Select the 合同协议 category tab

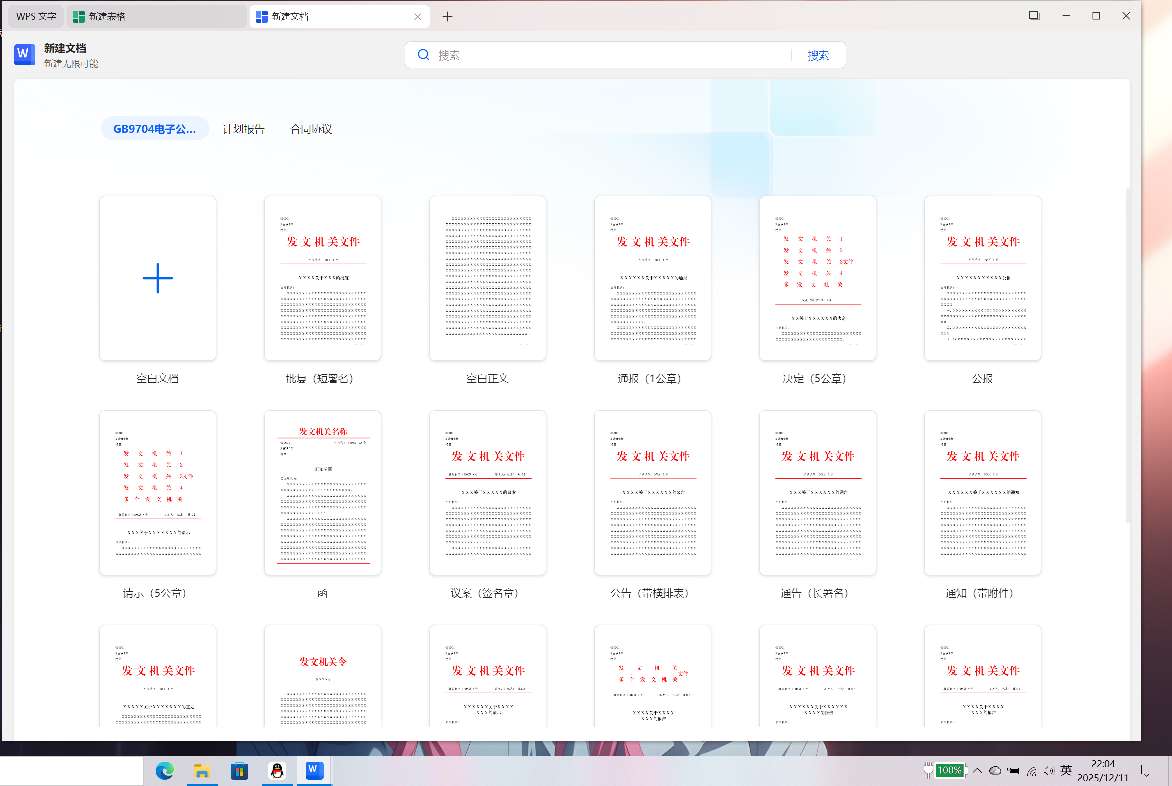311,129
